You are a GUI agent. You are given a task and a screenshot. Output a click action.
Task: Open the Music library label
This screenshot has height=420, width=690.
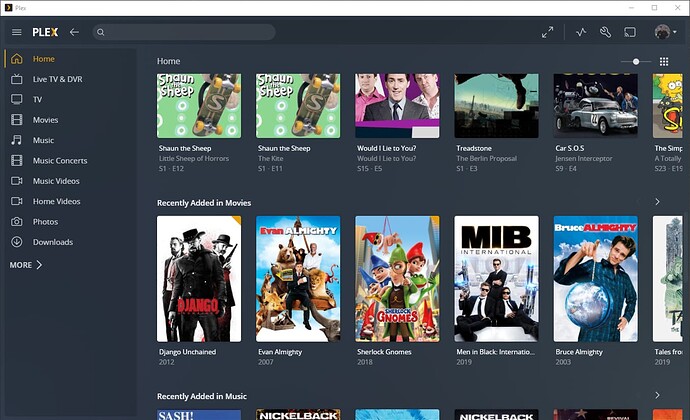click(x=43, y=140)
